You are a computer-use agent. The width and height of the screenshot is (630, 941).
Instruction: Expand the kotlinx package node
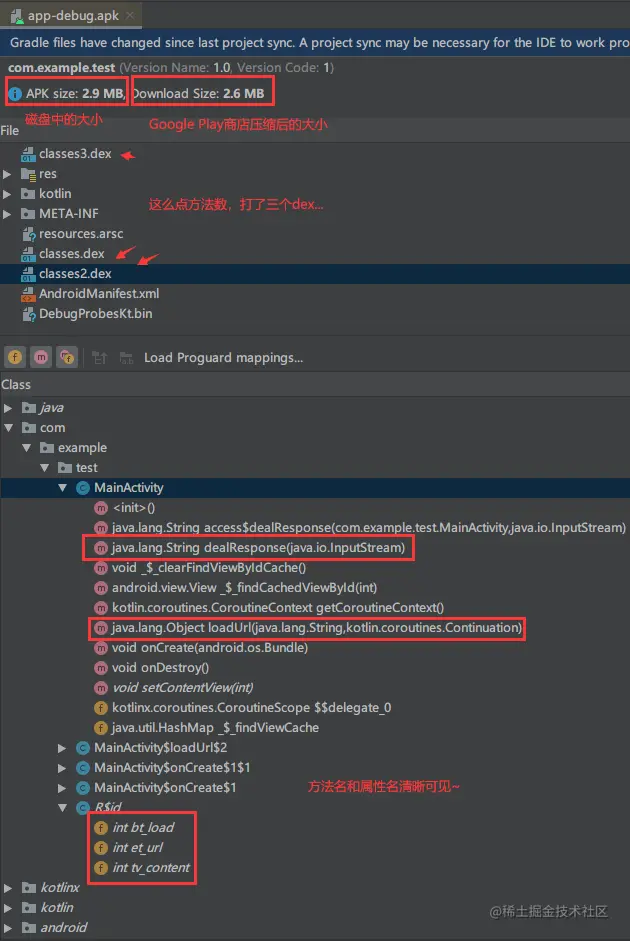(x=8, y=888)
